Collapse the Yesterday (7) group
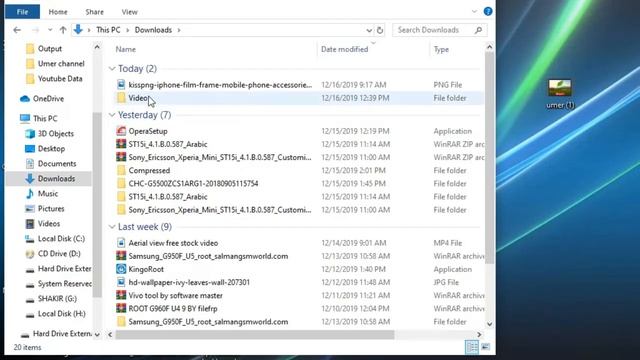This screenshot has height=360, width=640. click(112, 115)
